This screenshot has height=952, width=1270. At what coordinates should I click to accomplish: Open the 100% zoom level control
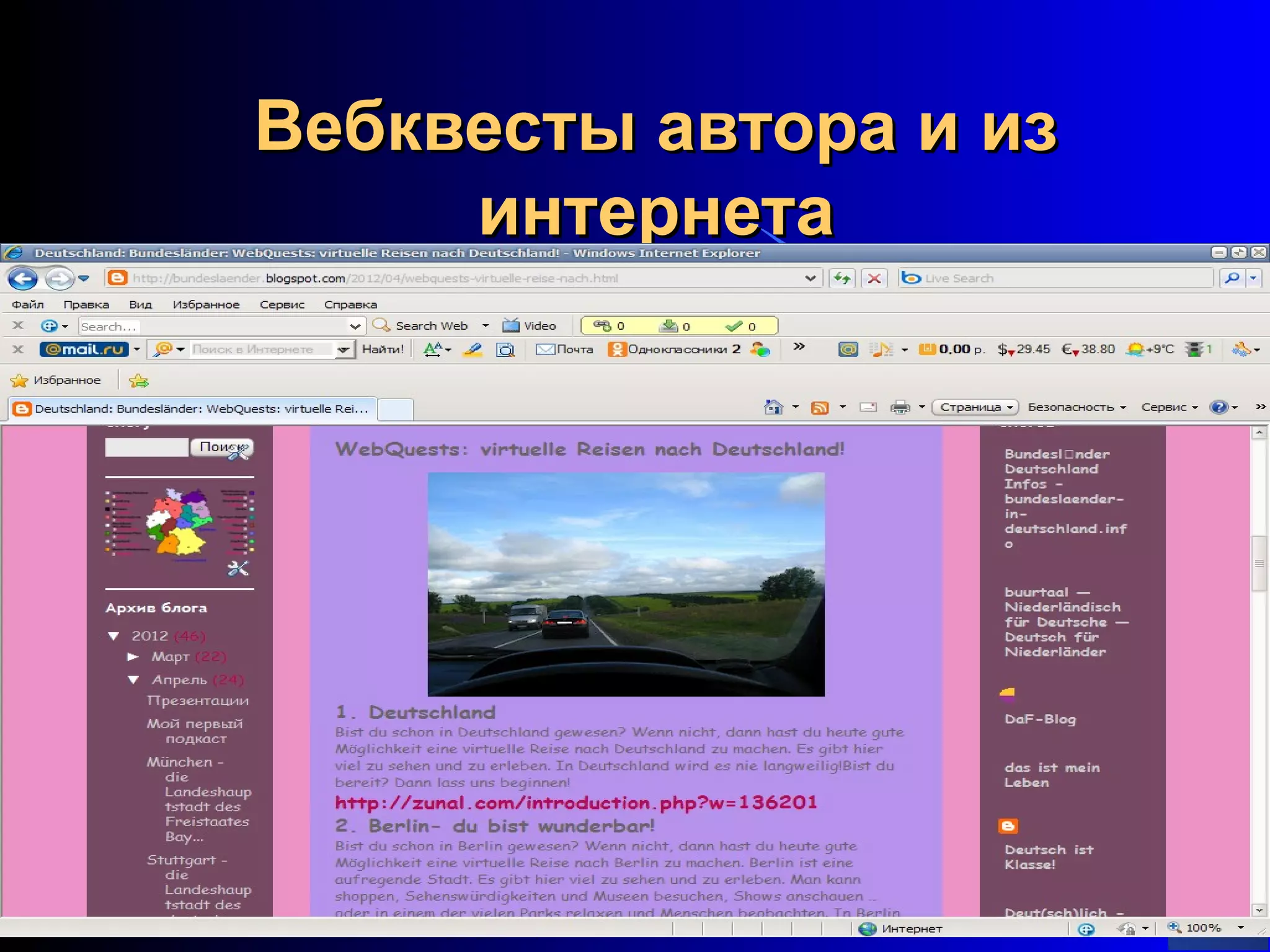(x=1206, y=928)
